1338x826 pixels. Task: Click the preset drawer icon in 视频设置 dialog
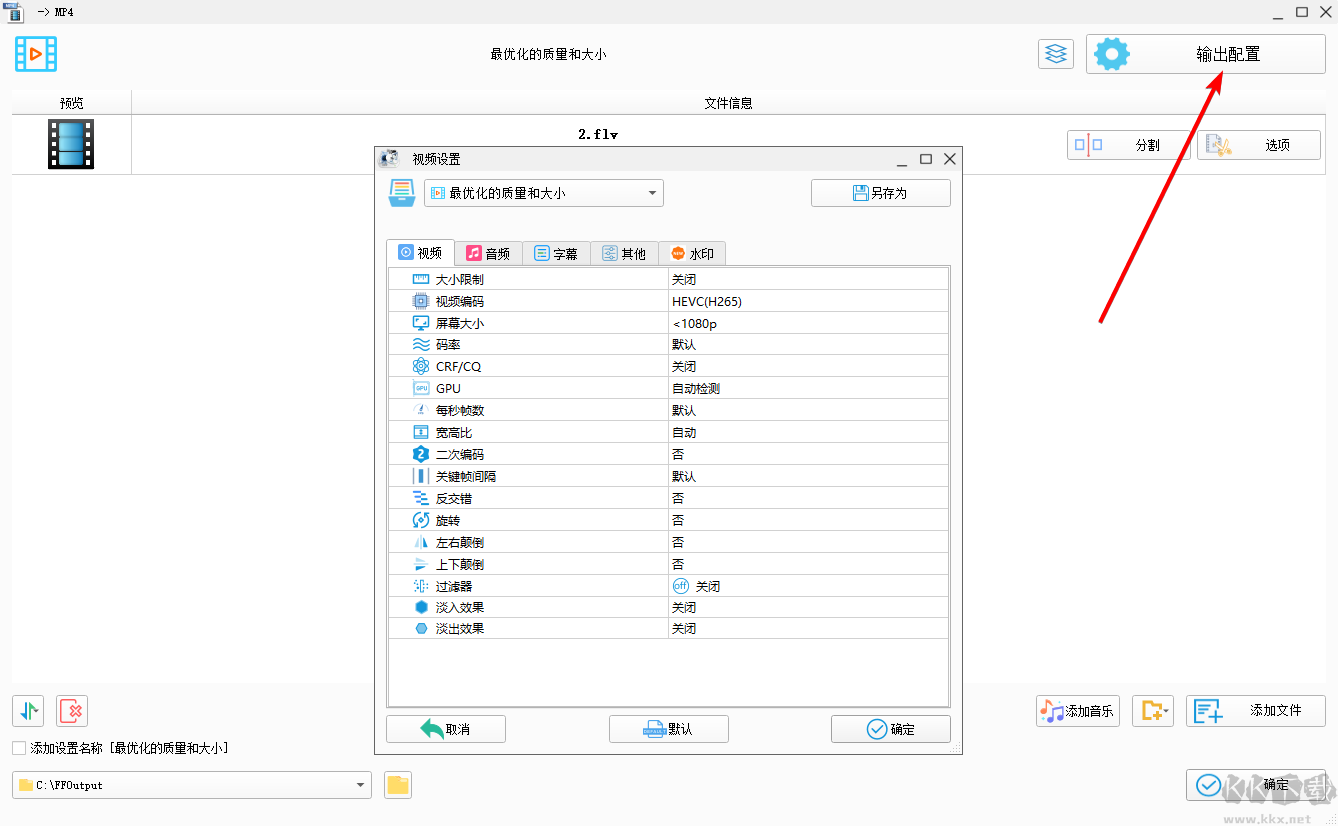click(404, 192)
